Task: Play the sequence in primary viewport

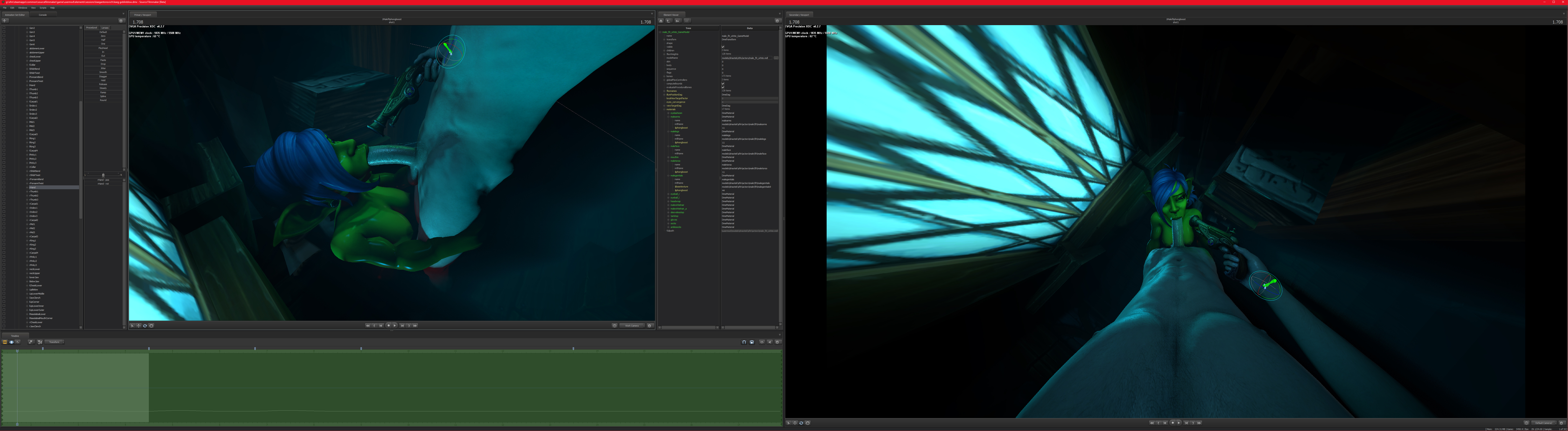Action: pyautogui.click(x=395, y=326)
